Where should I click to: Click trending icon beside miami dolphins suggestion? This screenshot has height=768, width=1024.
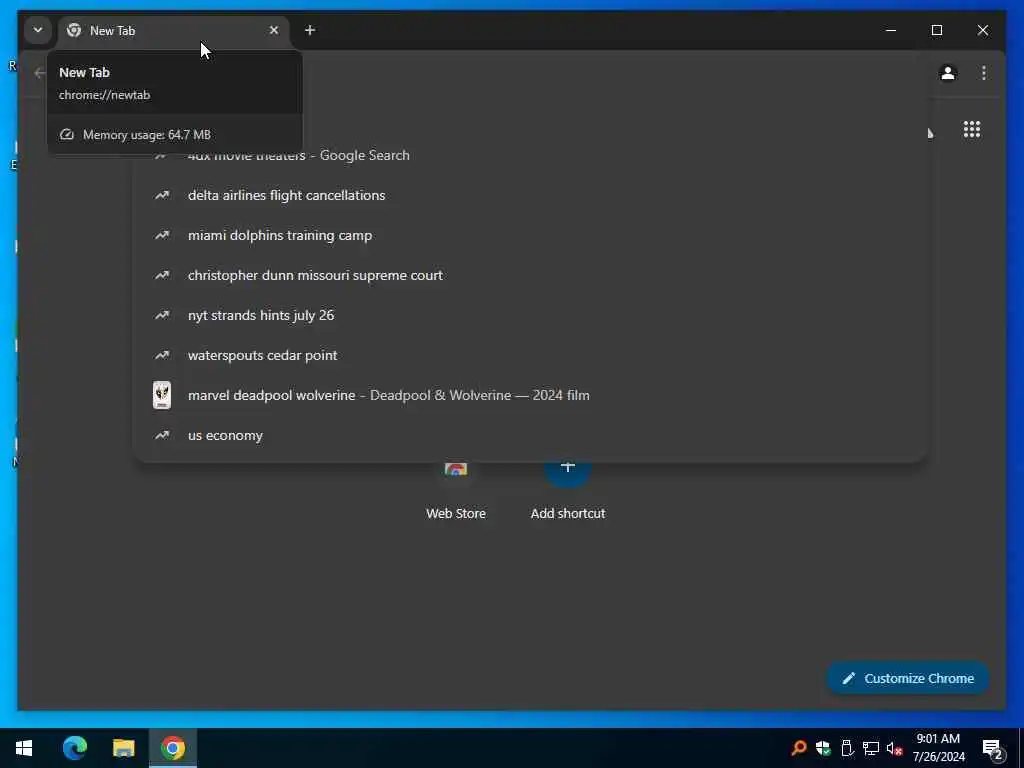point(161,235)
